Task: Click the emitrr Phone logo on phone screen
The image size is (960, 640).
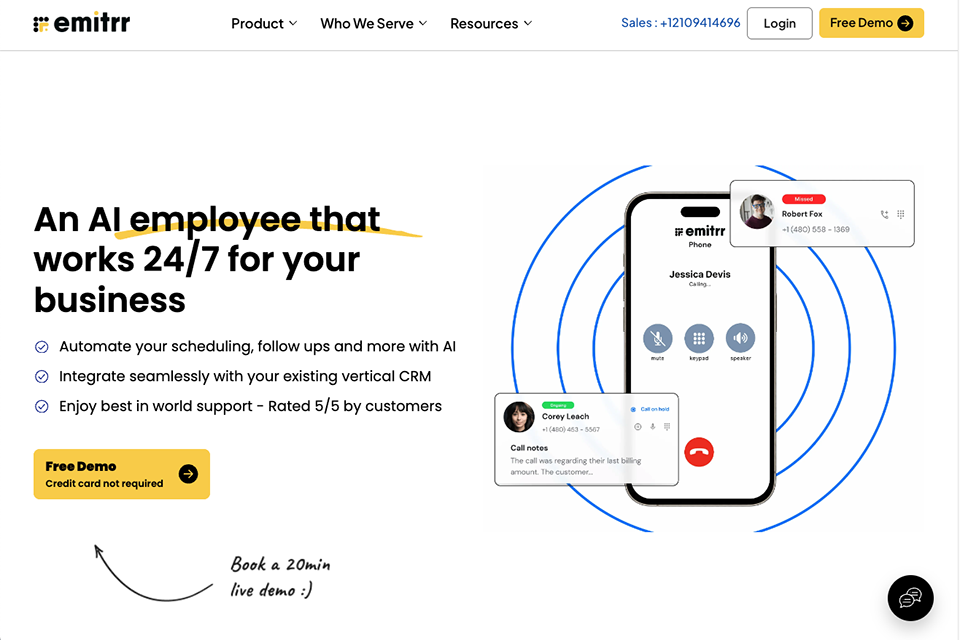Action: tap(700, 236)
